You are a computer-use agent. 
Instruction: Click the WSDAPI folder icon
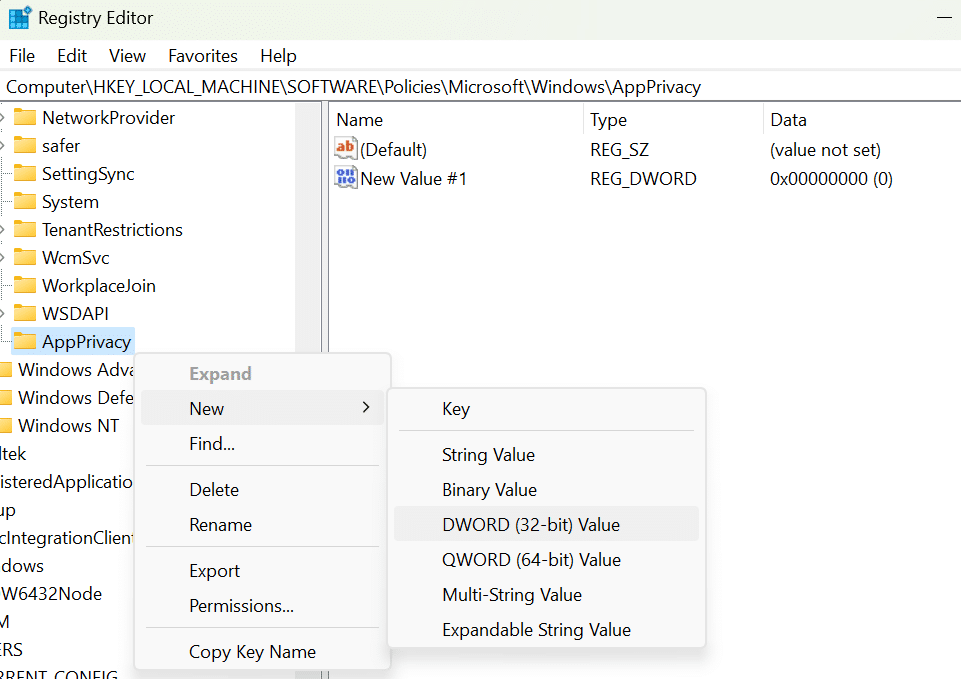(x=25, y=313)
